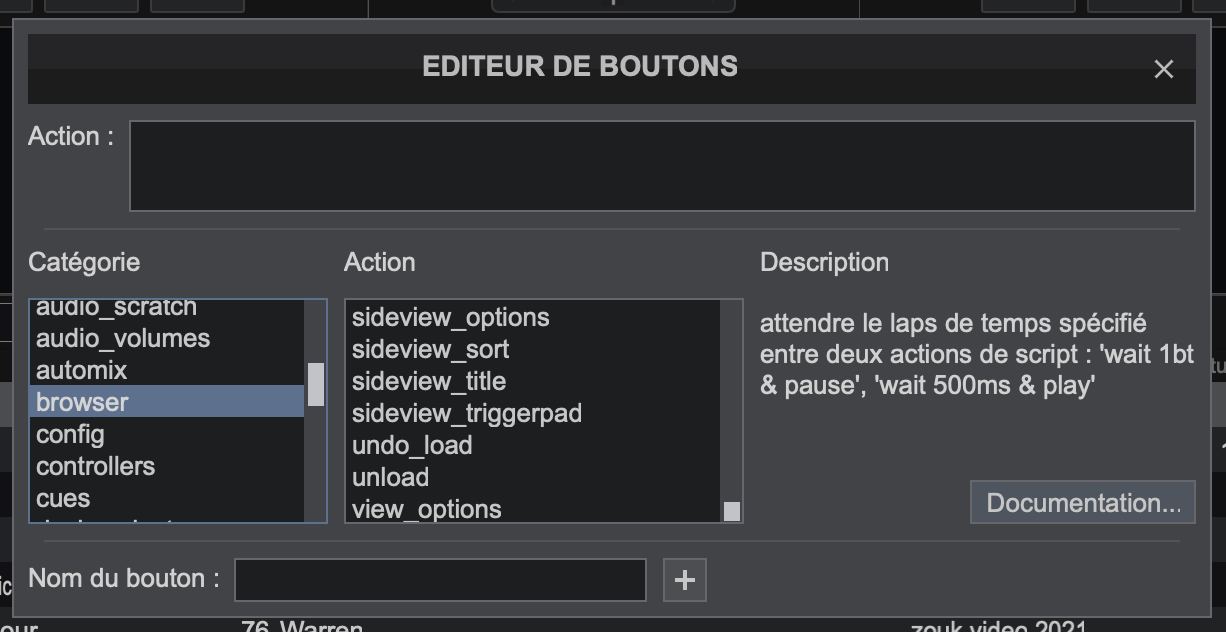Click the Action list scrollbar thumb
The height and width of the screenshot is (632, 1226).
tap(732, 511)
